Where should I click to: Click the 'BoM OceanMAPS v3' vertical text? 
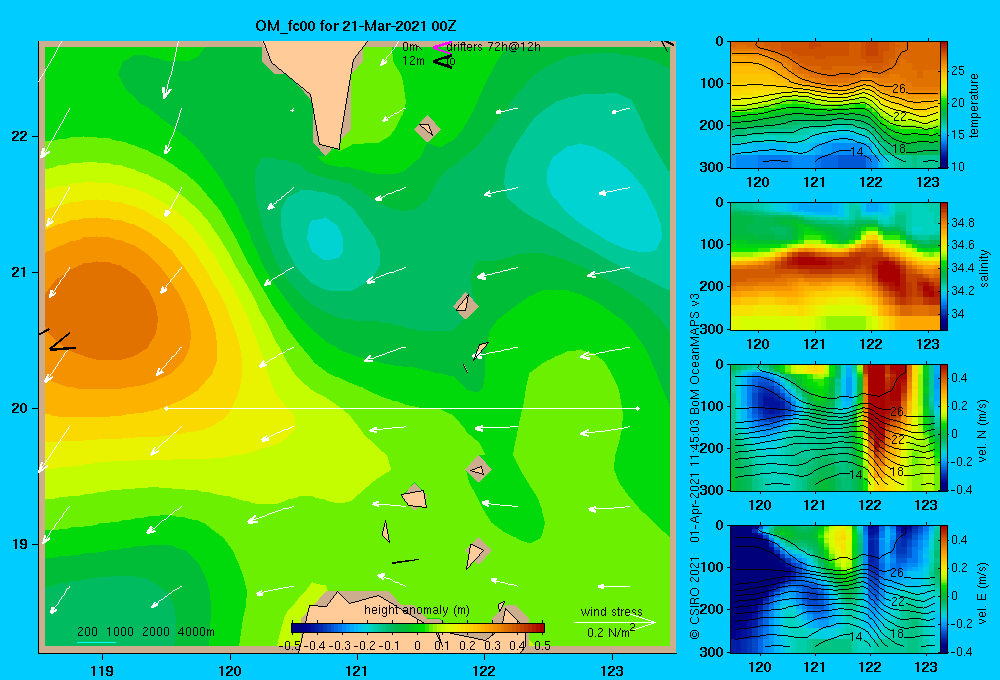click(x=695, y=355)
